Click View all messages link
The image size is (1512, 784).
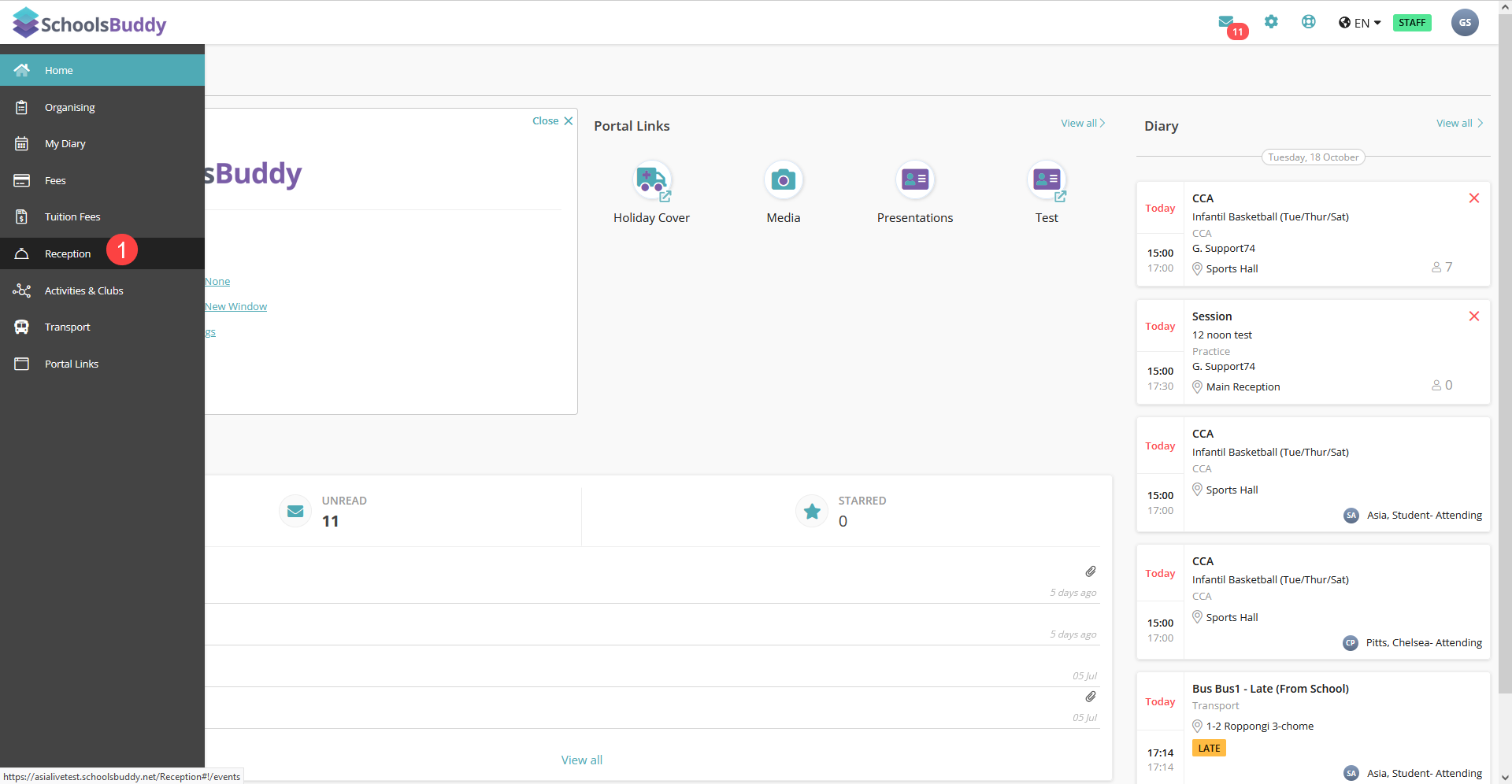581,760
